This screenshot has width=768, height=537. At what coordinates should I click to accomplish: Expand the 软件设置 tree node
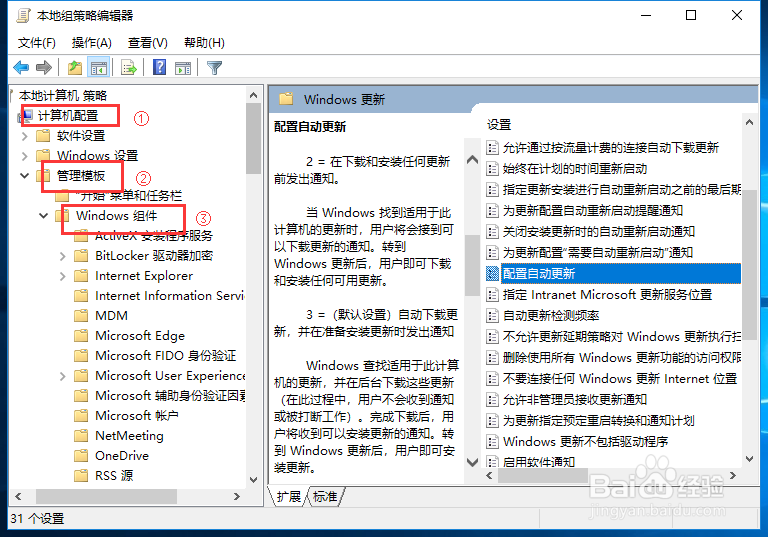click(x=24, y=136)
